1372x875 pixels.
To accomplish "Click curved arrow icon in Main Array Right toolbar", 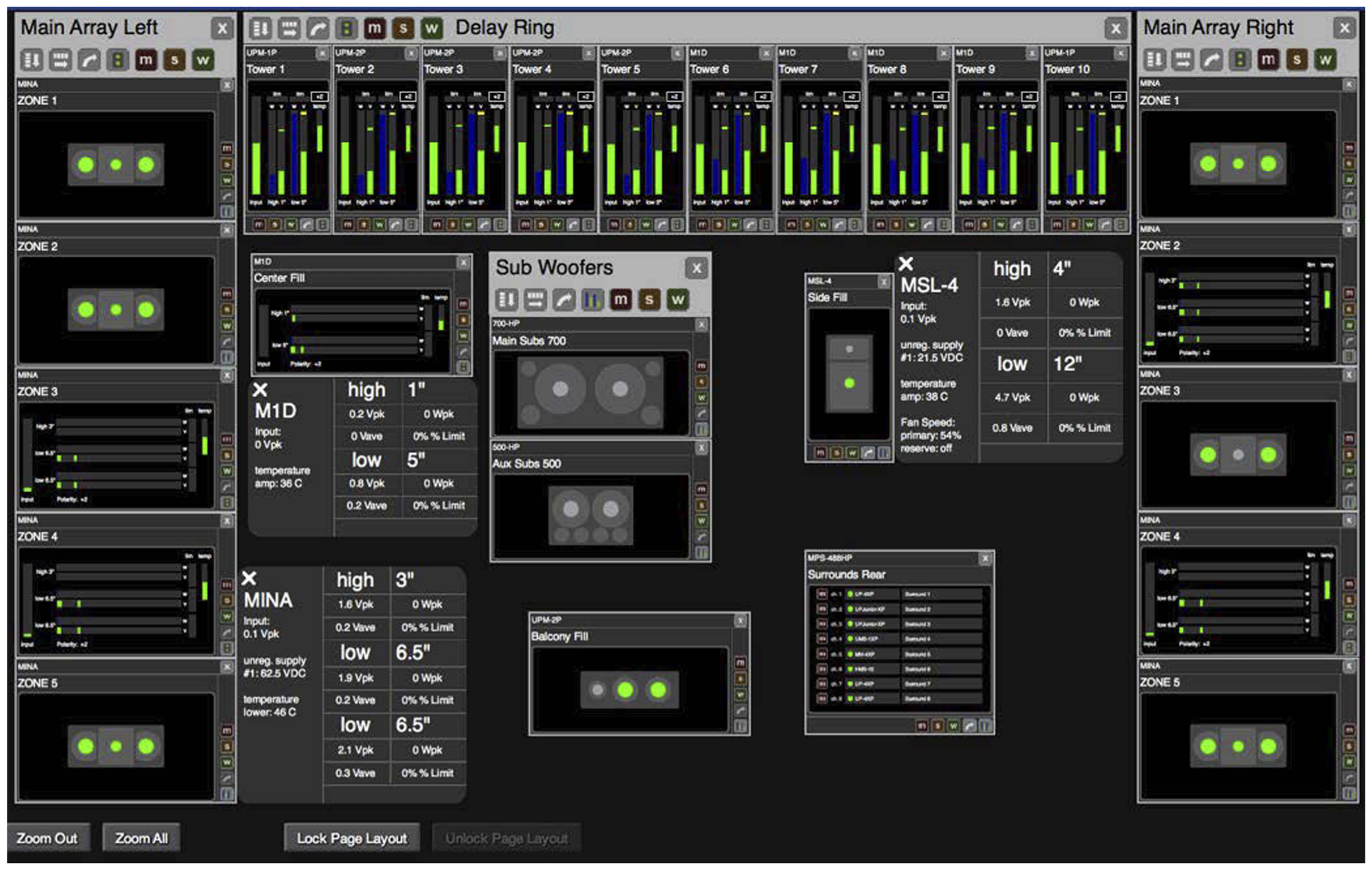I will pyautogui.click(x=1211, y=60).
